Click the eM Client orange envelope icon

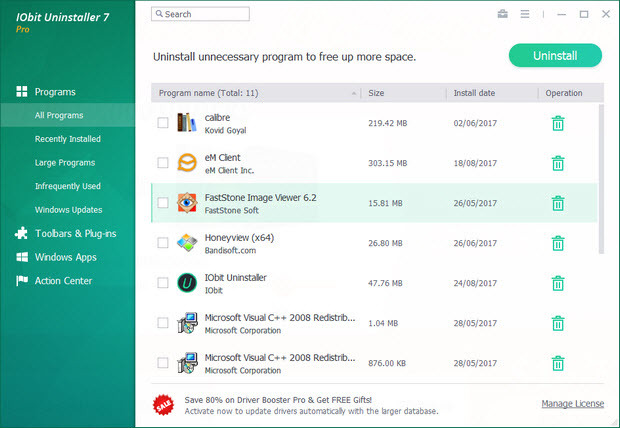tap(187, 162)
